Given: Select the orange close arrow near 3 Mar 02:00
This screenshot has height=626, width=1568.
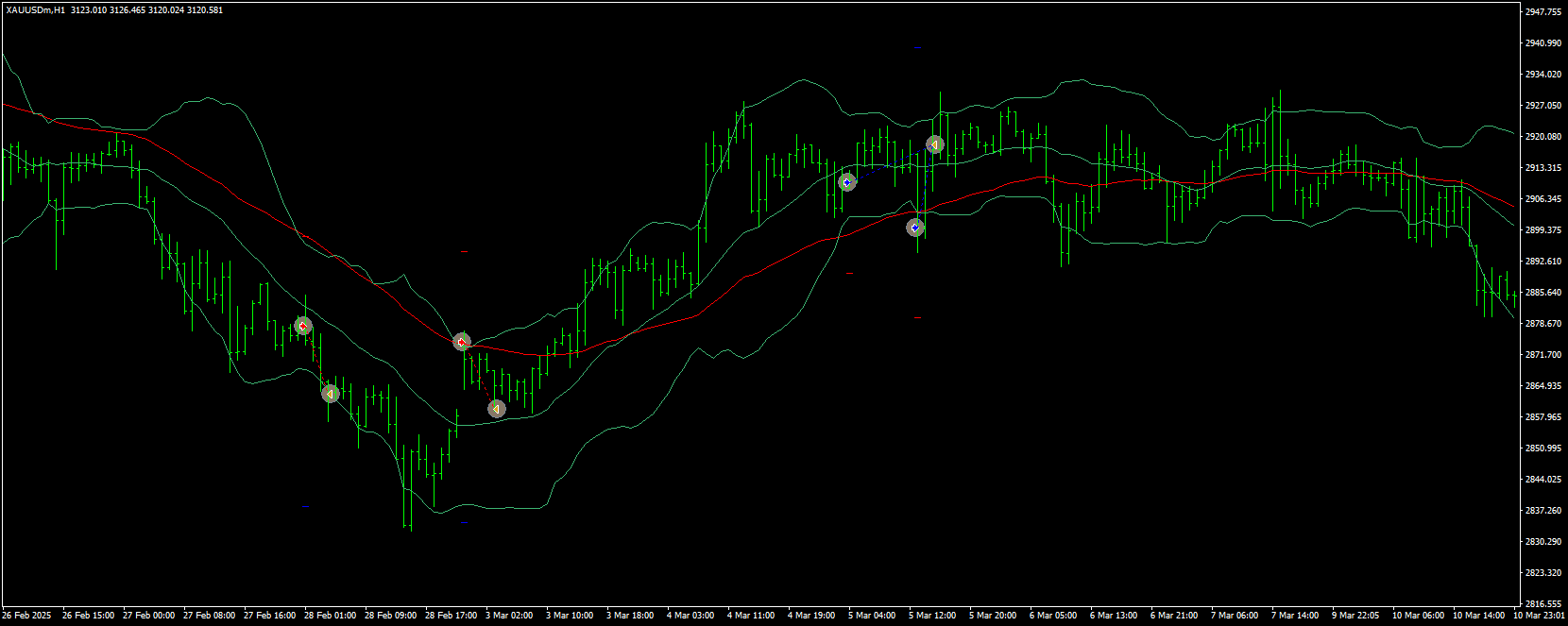Looking at the screenshot, I should [497, 409].
